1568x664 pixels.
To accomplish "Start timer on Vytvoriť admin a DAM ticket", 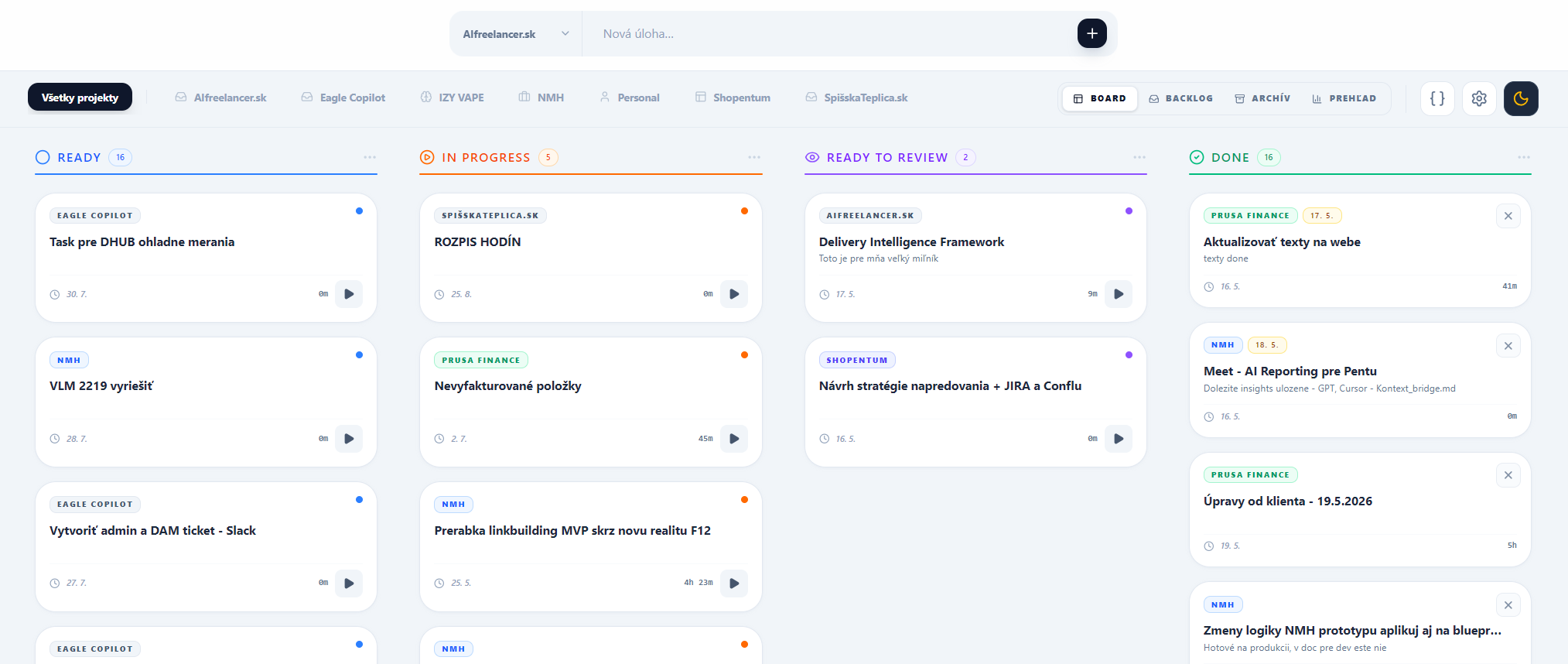I will coord(349,584).
